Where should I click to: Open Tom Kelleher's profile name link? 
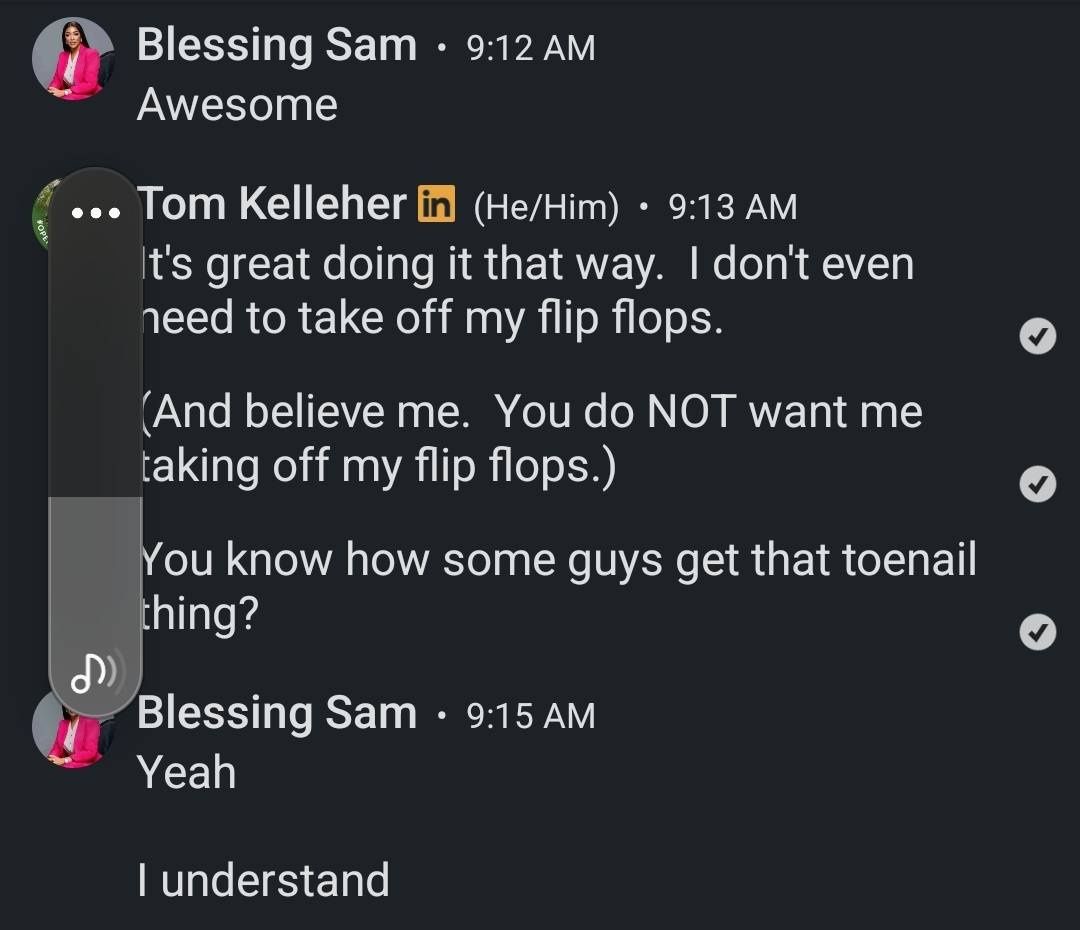coord(274,204)
